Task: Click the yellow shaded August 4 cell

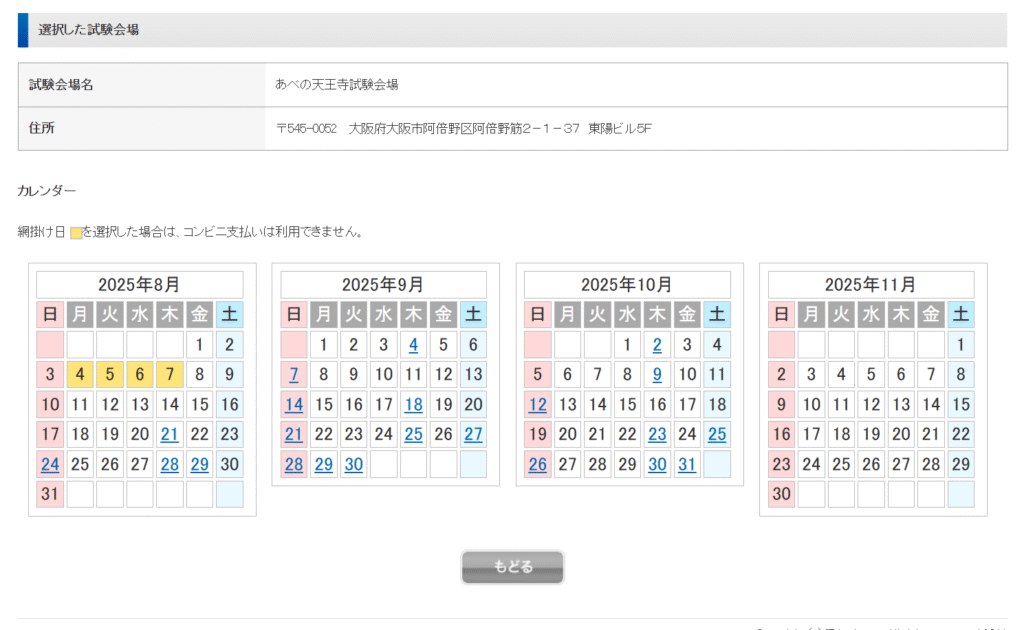Action: 80,375
